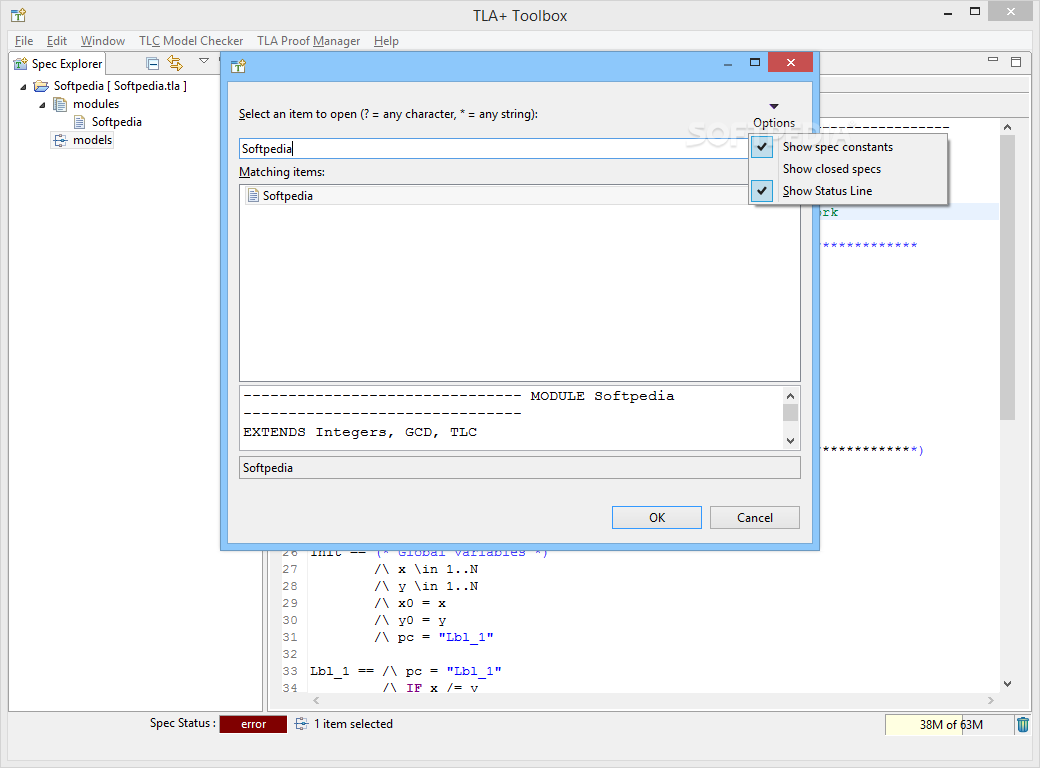Click the modules folder icon in tree
Screen dimensions: 1040x768
(x=60, y=104)
